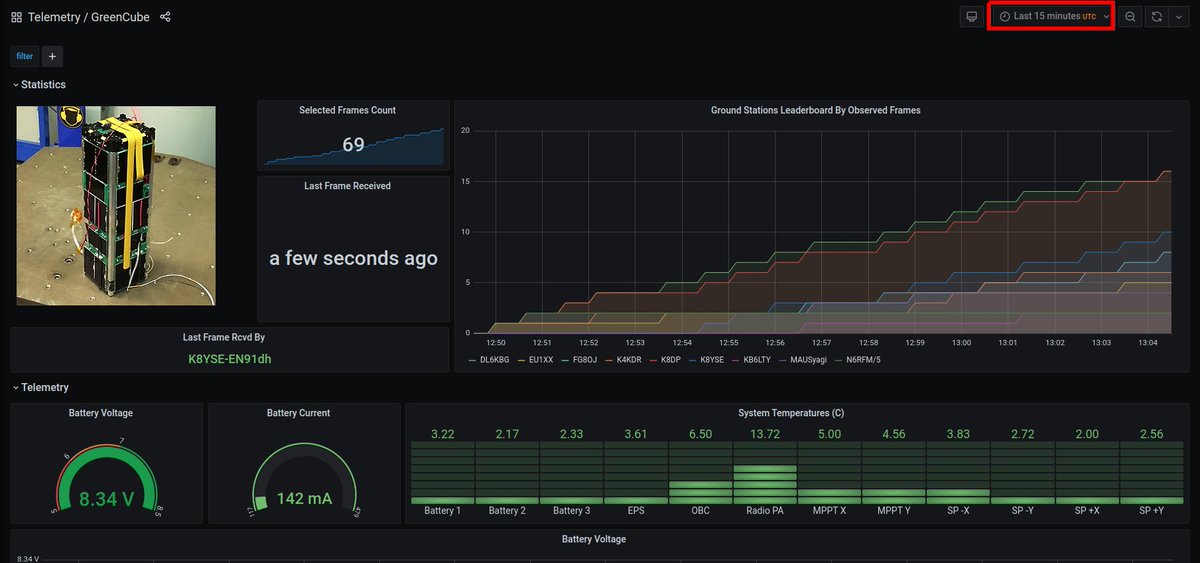Click the SP -X temperature bar
Image resolution: width=1200 pixels, height=563 pixels.
click(x=958, y=473)
